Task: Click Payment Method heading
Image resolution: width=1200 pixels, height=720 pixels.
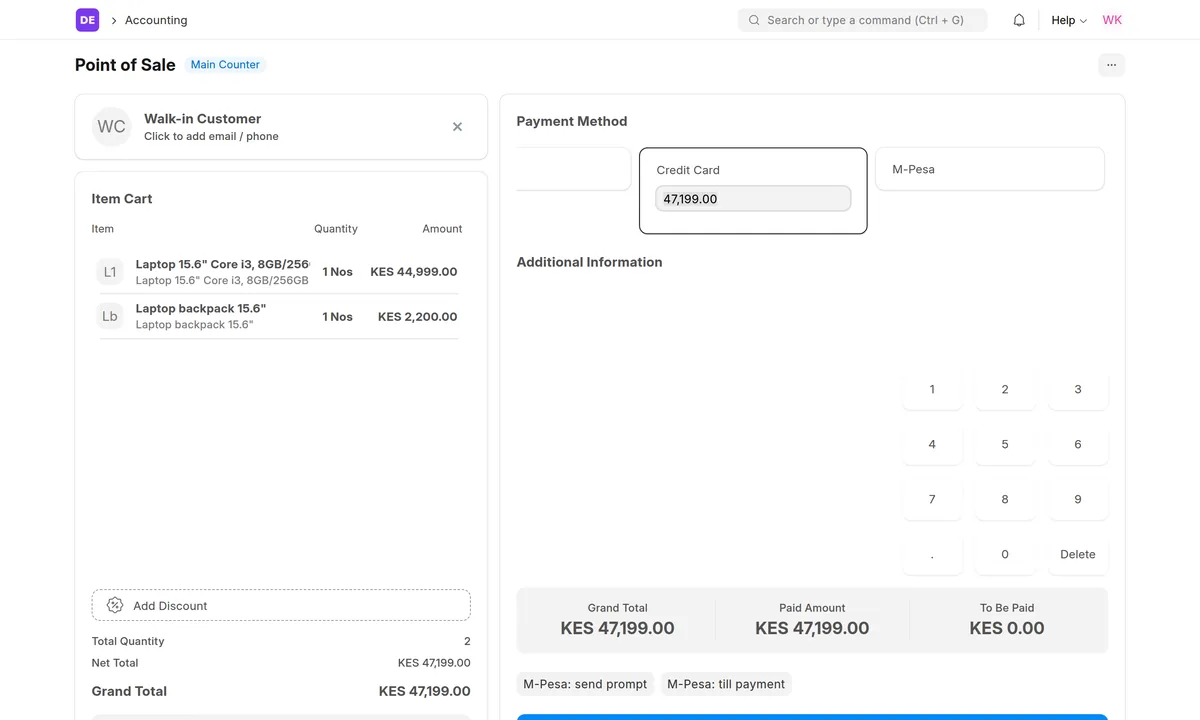Action: point(572,121)
